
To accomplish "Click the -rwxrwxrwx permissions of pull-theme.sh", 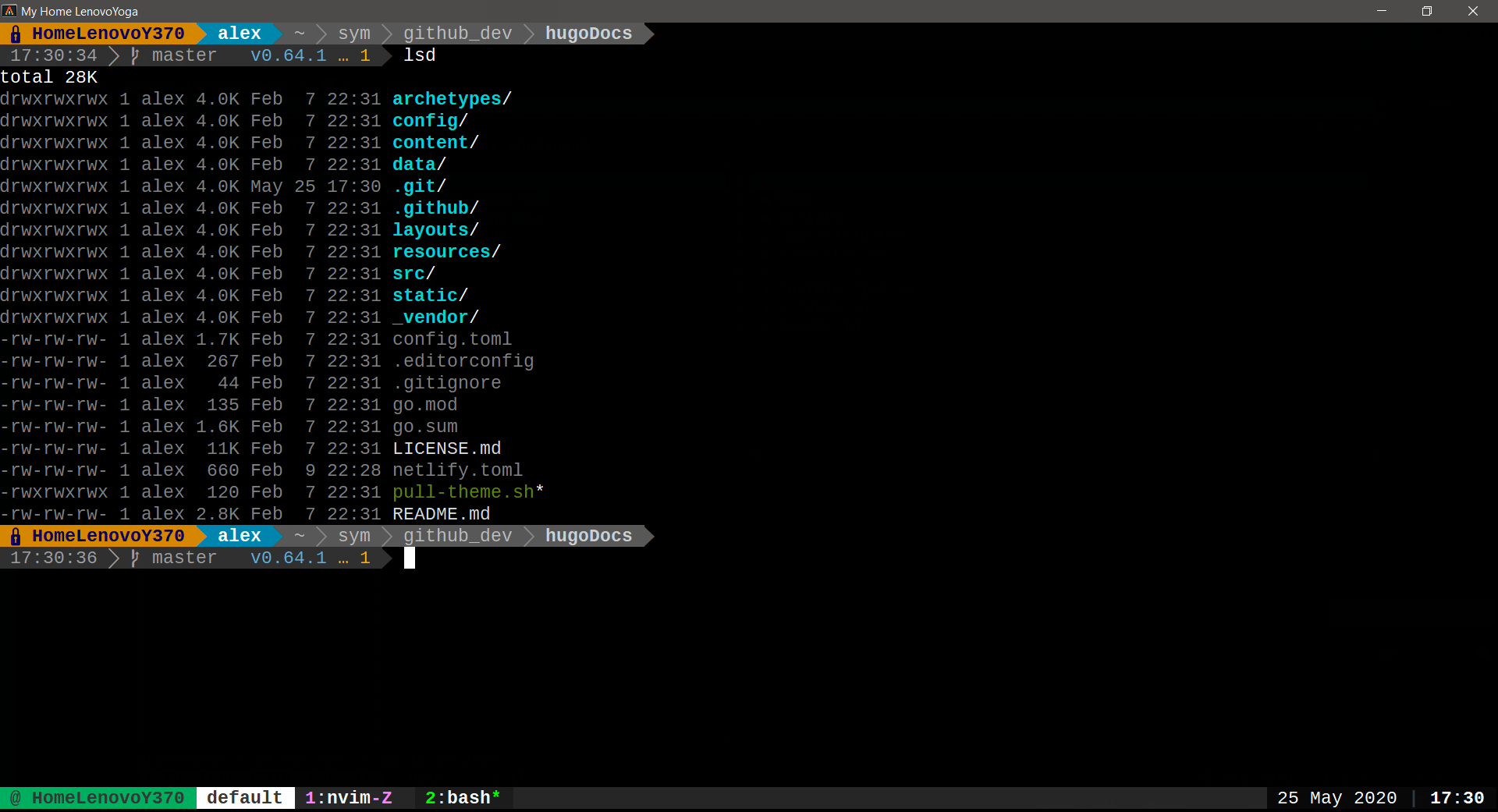I will pos(54,492).
